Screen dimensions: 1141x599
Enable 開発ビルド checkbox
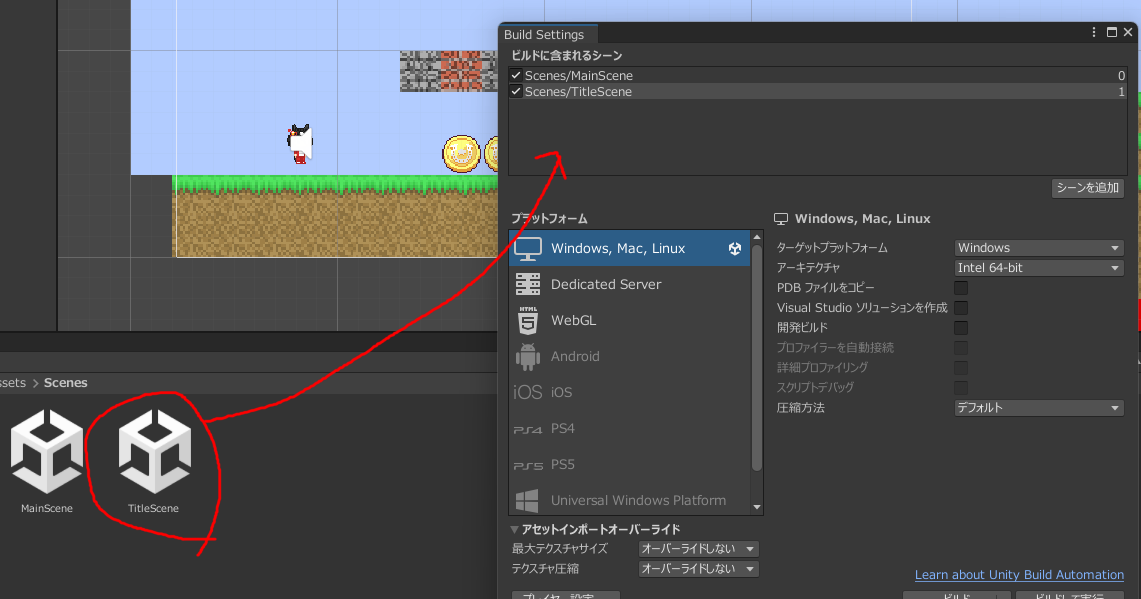pos(961,328)
